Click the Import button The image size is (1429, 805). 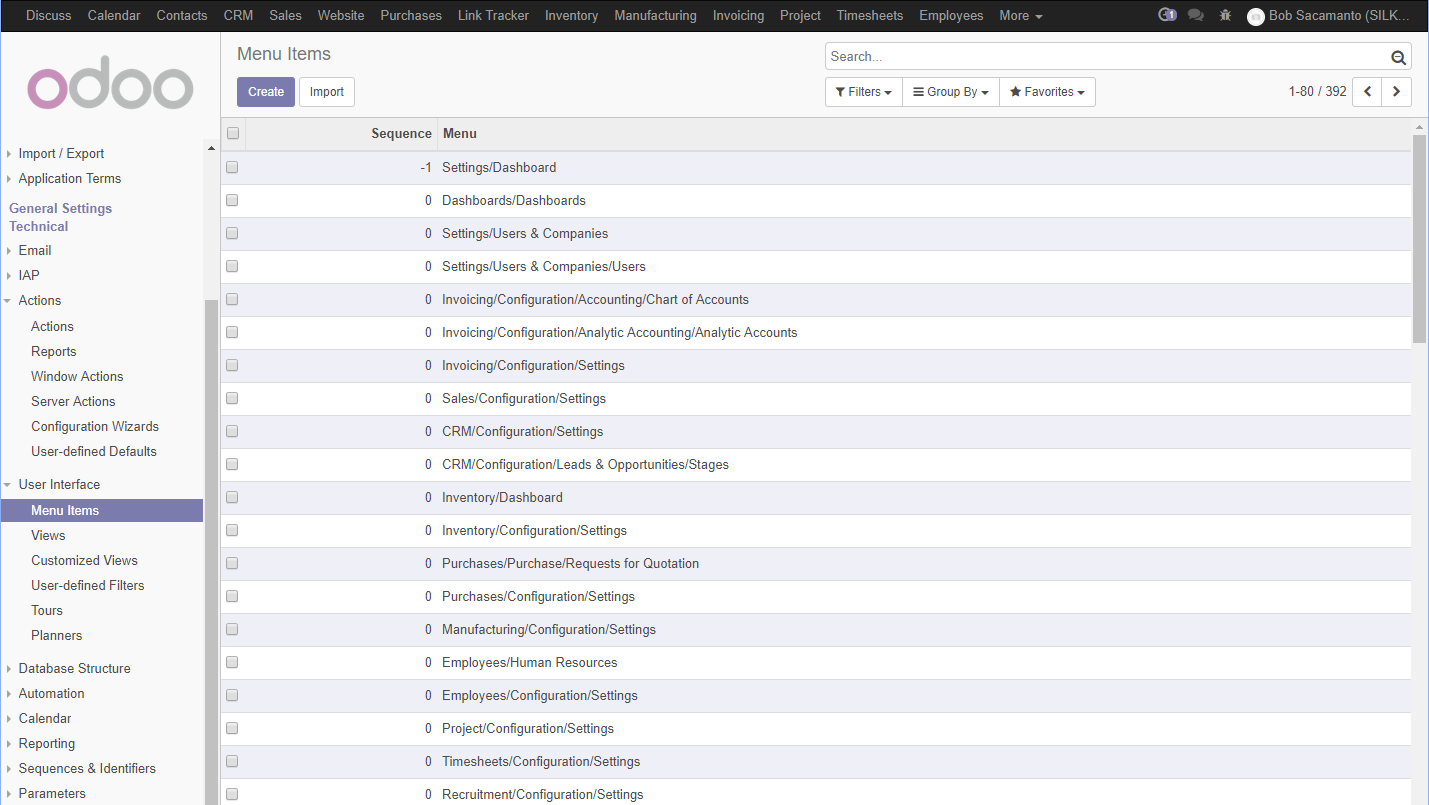327,92
